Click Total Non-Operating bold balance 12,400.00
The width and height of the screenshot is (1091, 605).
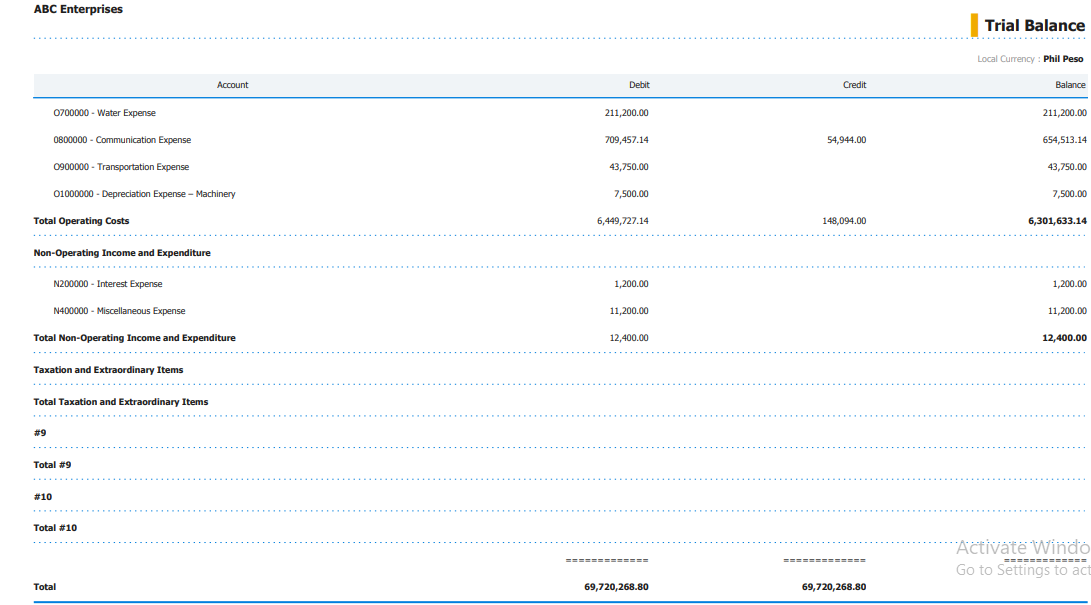coord(1064,338)
